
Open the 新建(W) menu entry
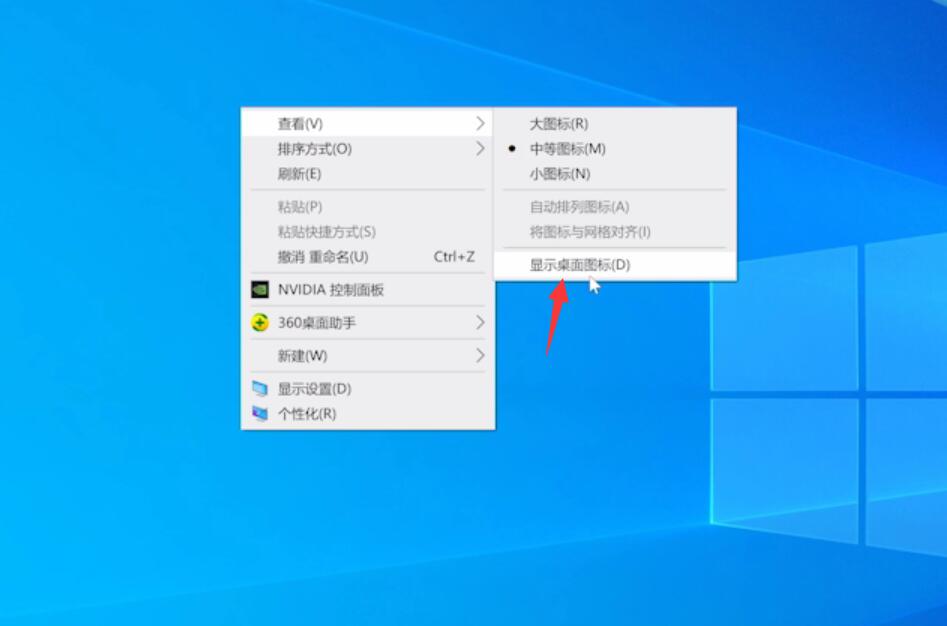click(368, 356)
